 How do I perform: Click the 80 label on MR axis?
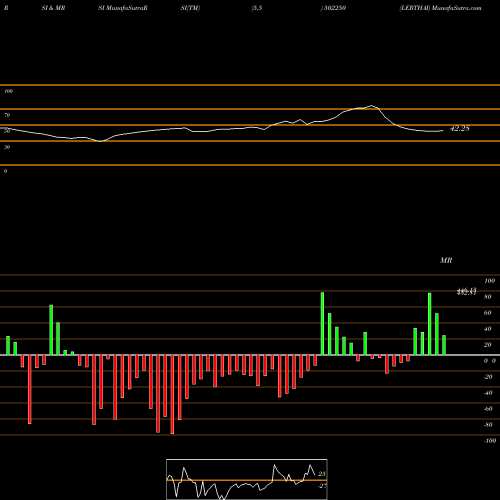click(488, 297)
